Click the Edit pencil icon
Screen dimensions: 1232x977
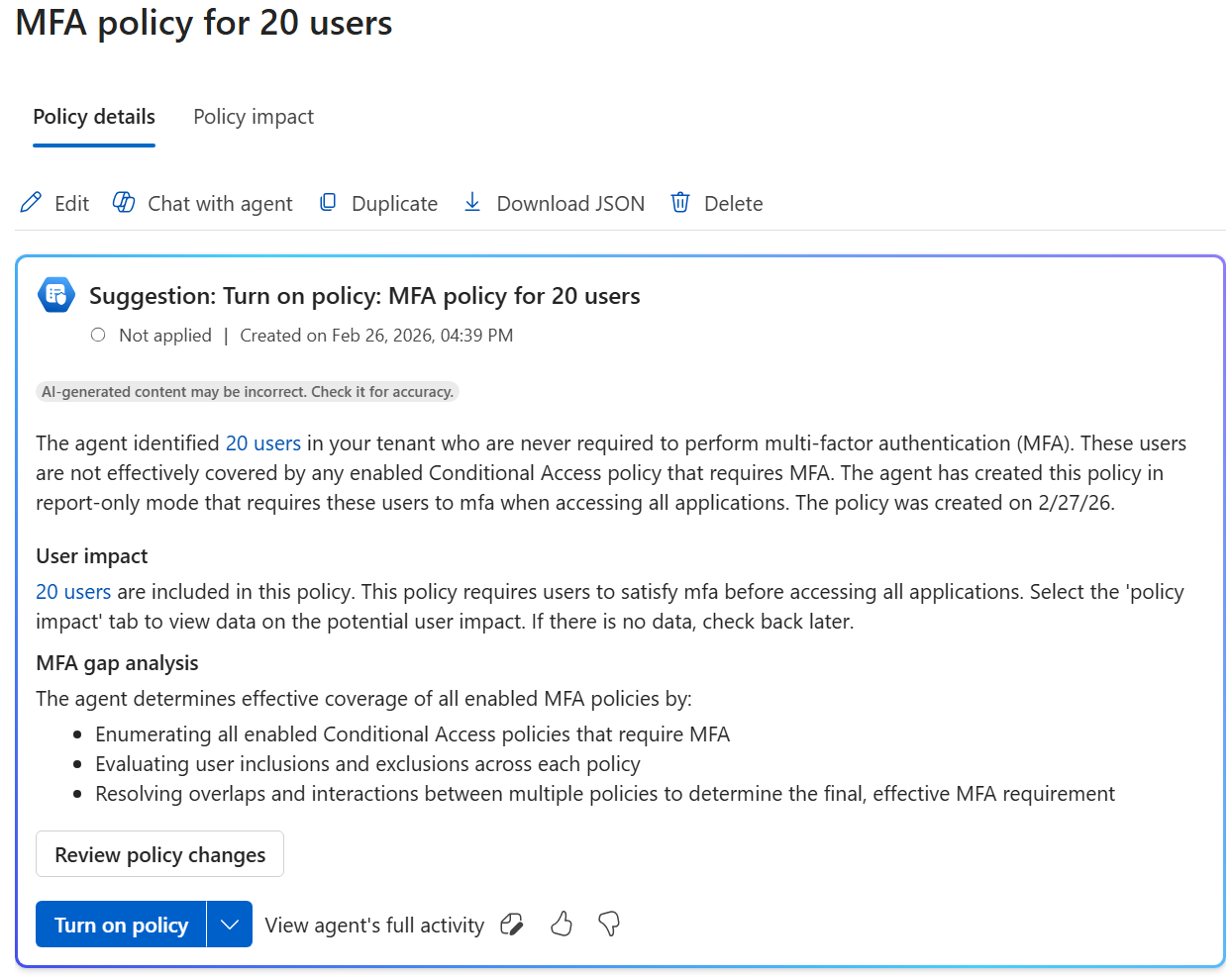click(31, 203)
